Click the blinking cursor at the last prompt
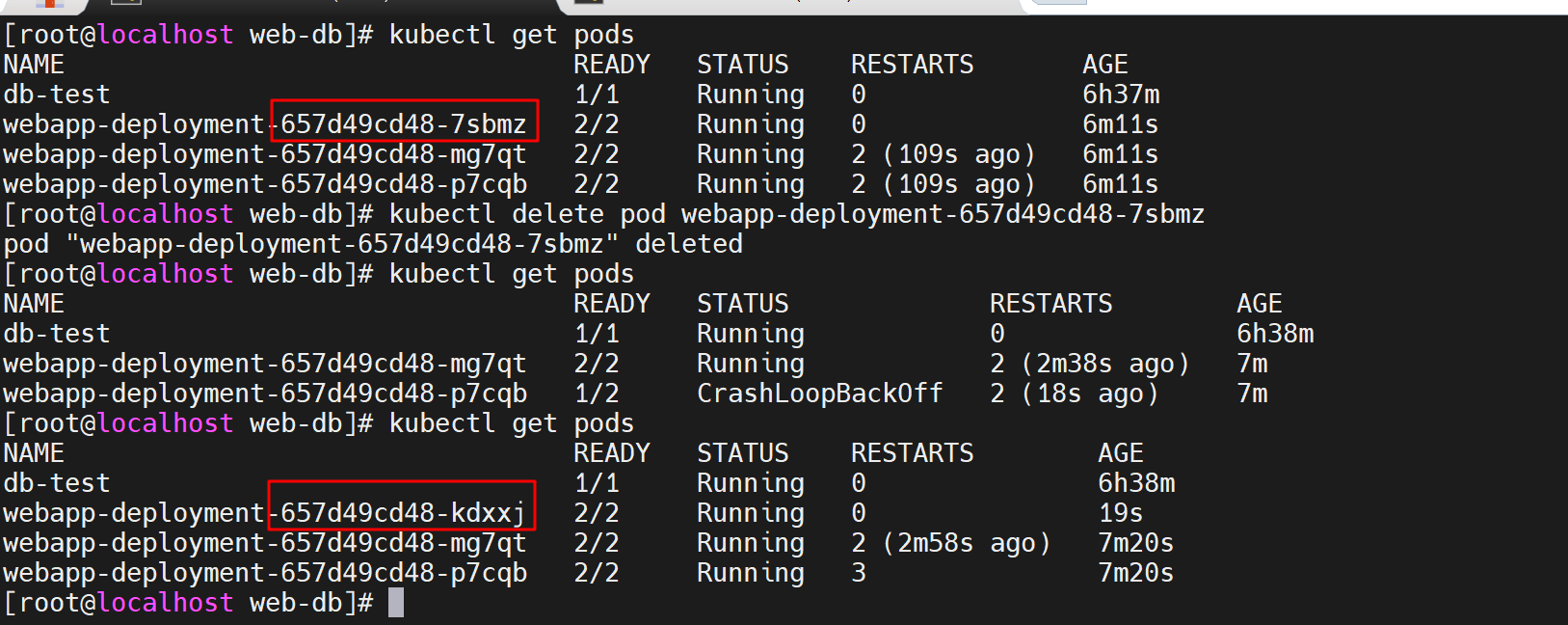 (396, 603)
